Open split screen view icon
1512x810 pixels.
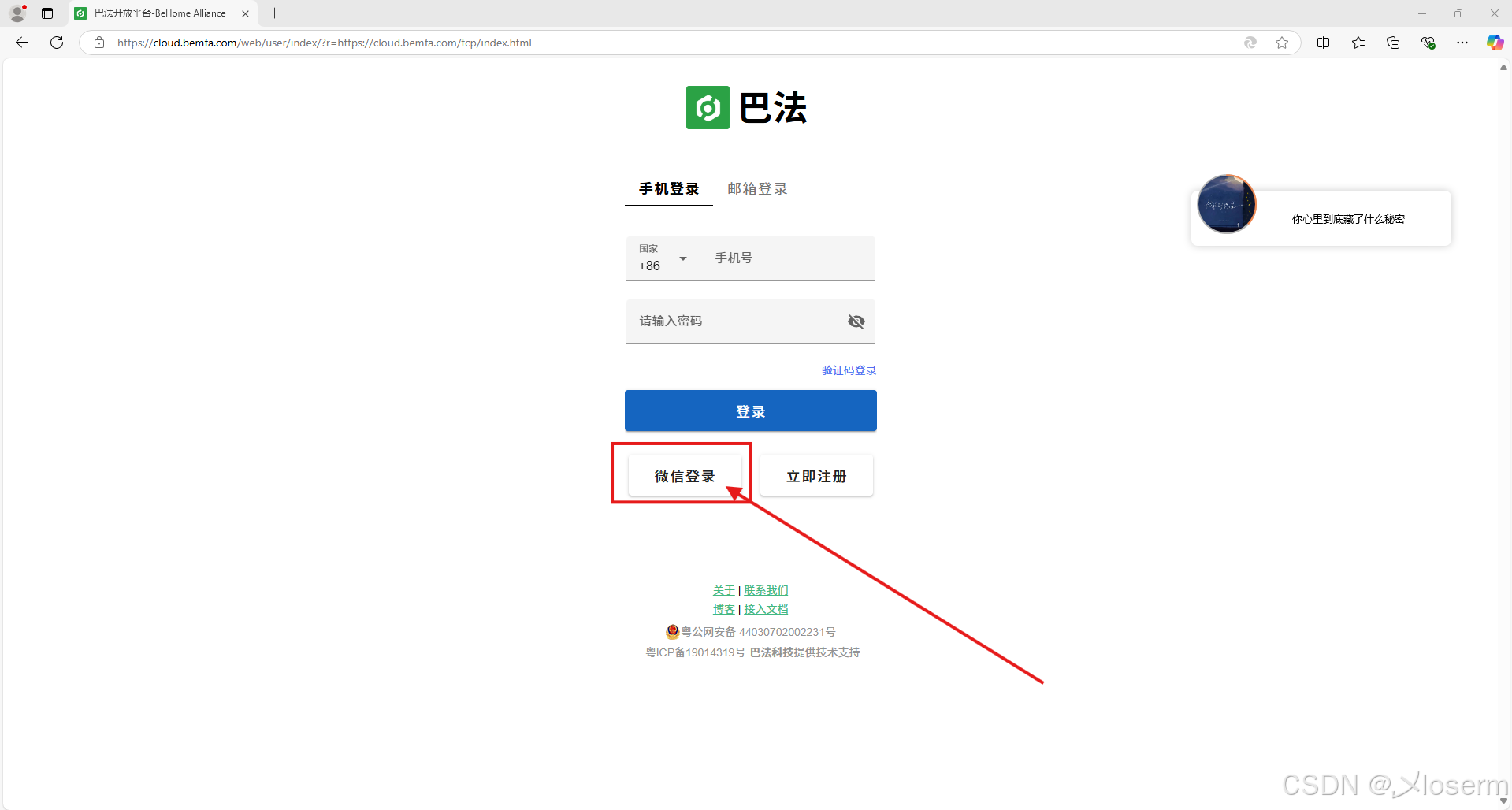pos(1324,43)
